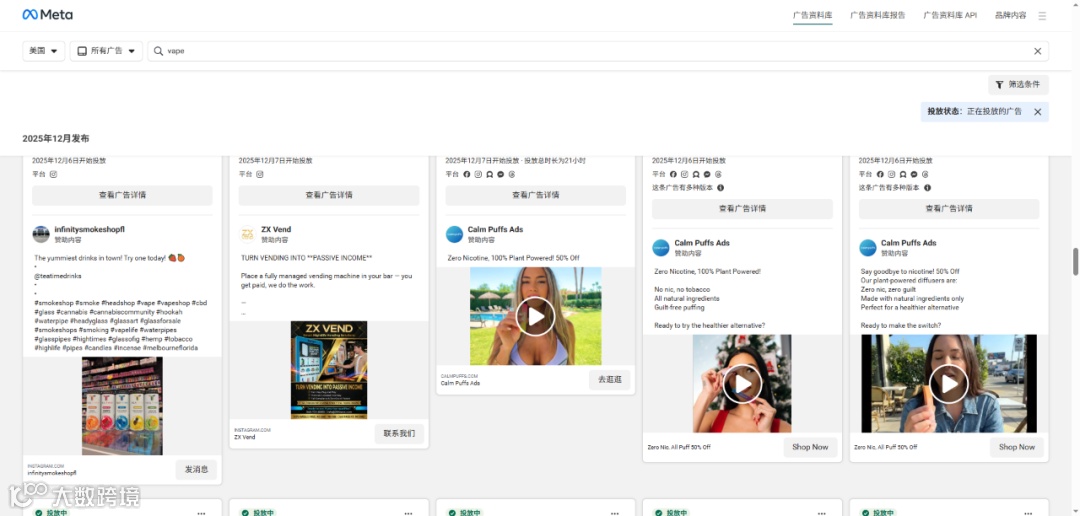Click Messenger icon on the 21小时 Calm Puffs ad
The image size is (1080, 516).
click(x=500, y=174)
